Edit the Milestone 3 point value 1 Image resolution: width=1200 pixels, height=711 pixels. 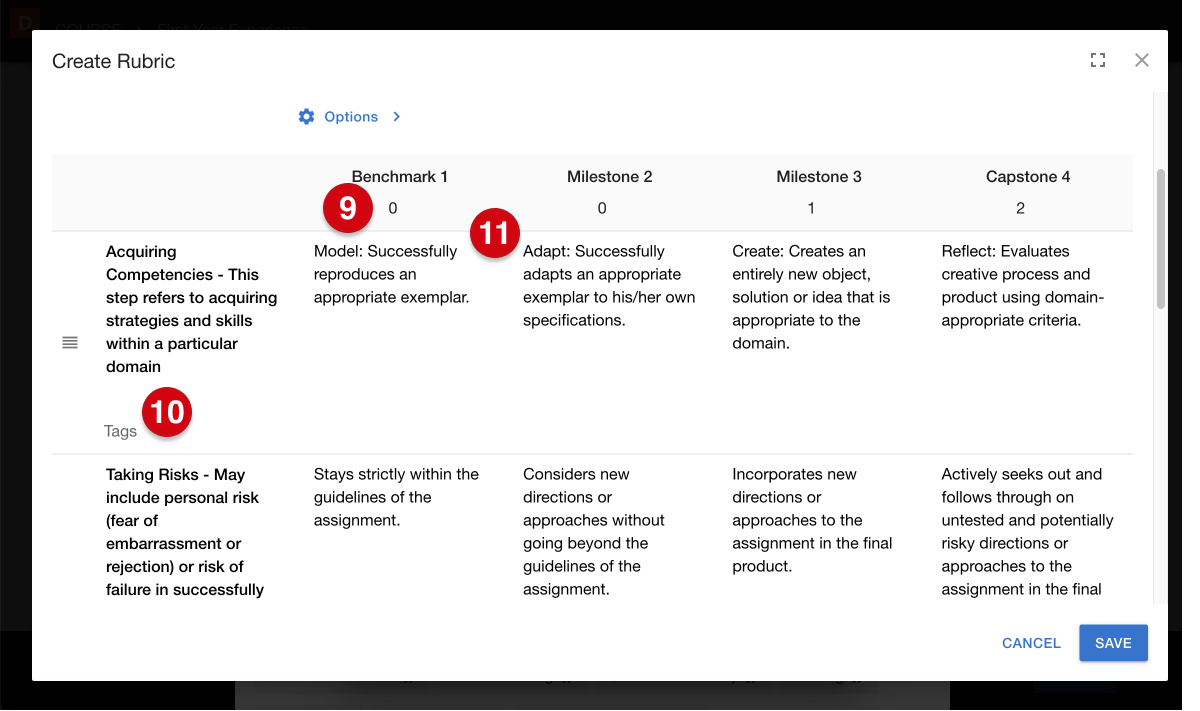click(x=811, y=208)
